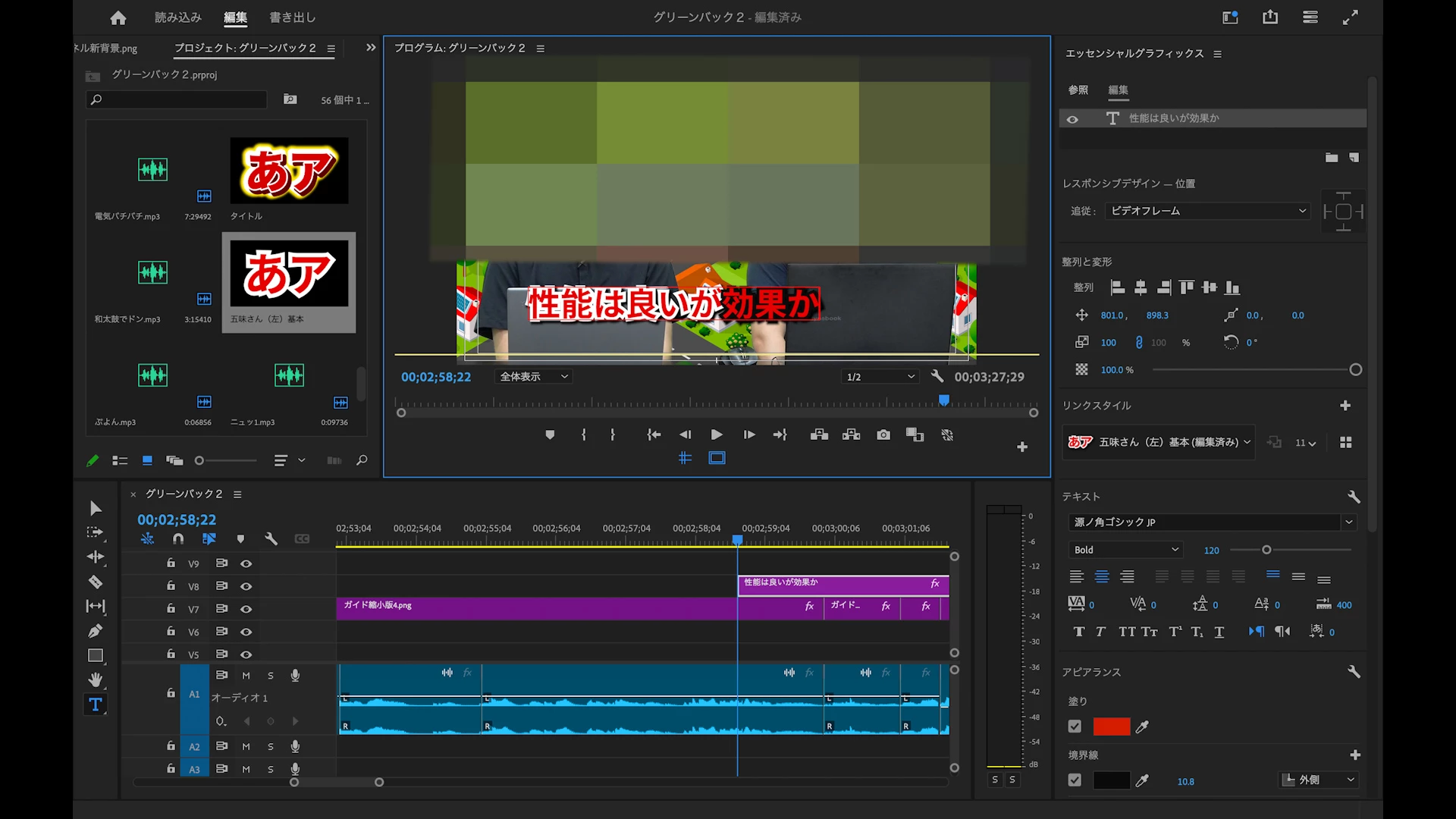Switch to the 書き出し workspace tab

(292, 17)
